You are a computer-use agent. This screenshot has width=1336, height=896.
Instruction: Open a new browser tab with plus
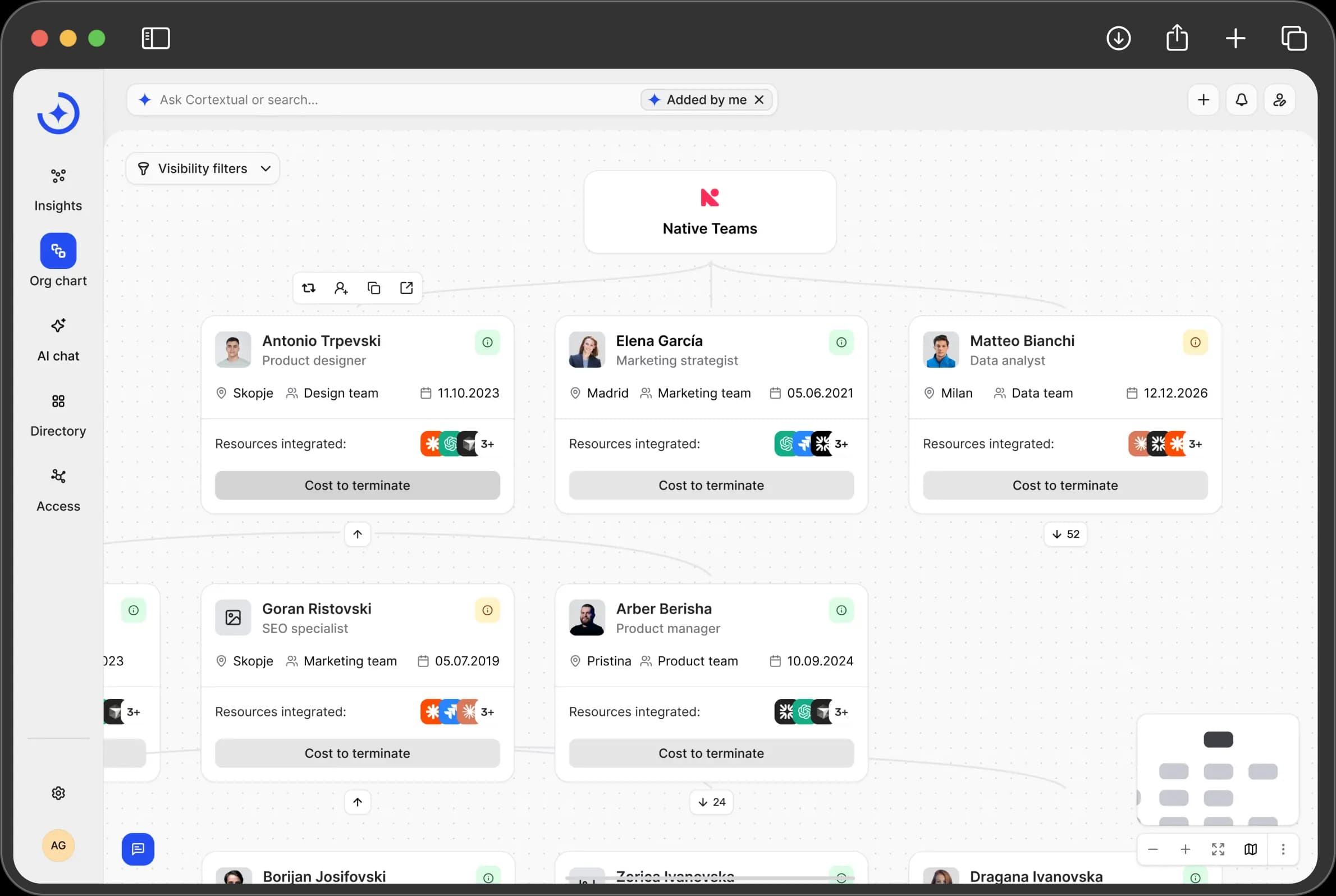(1236, 38)
